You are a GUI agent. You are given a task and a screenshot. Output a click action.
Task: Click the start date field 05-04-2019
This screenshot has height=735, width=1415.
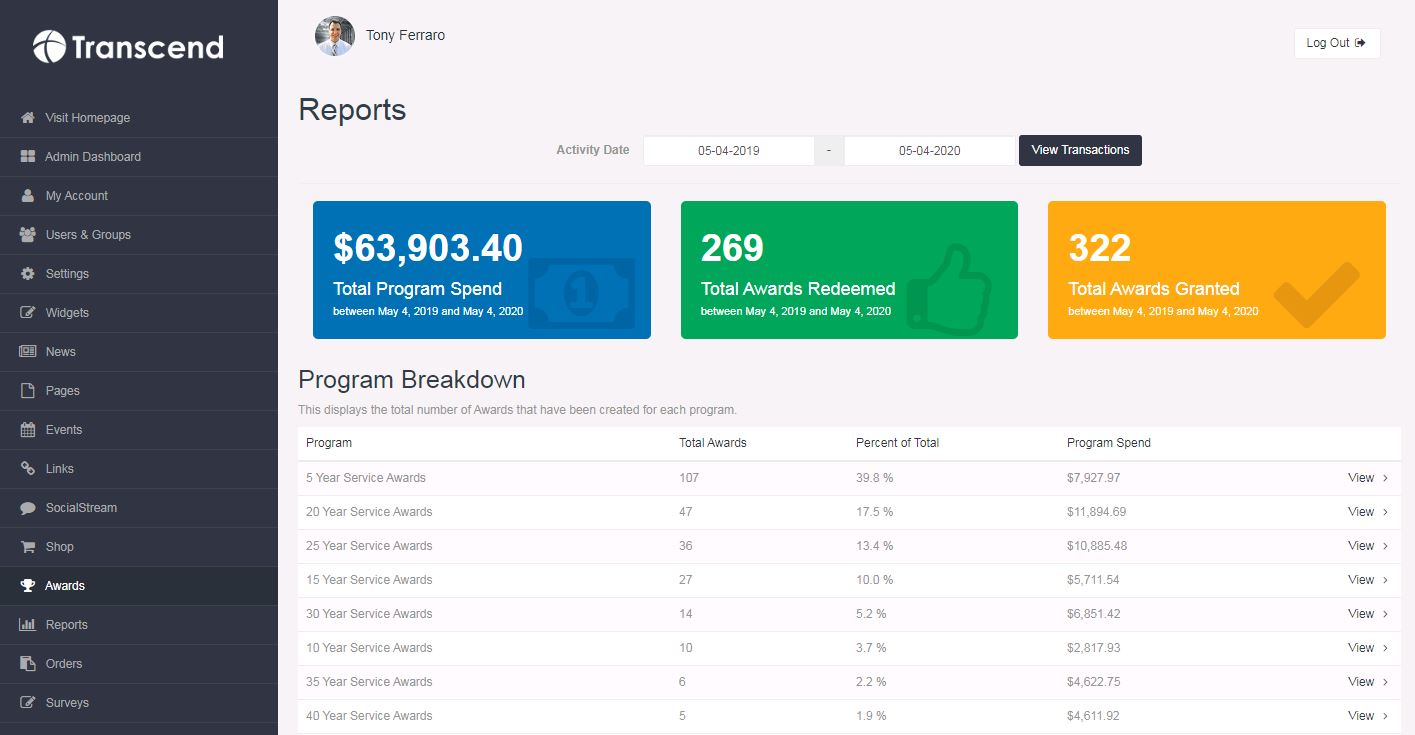point(728,151)
